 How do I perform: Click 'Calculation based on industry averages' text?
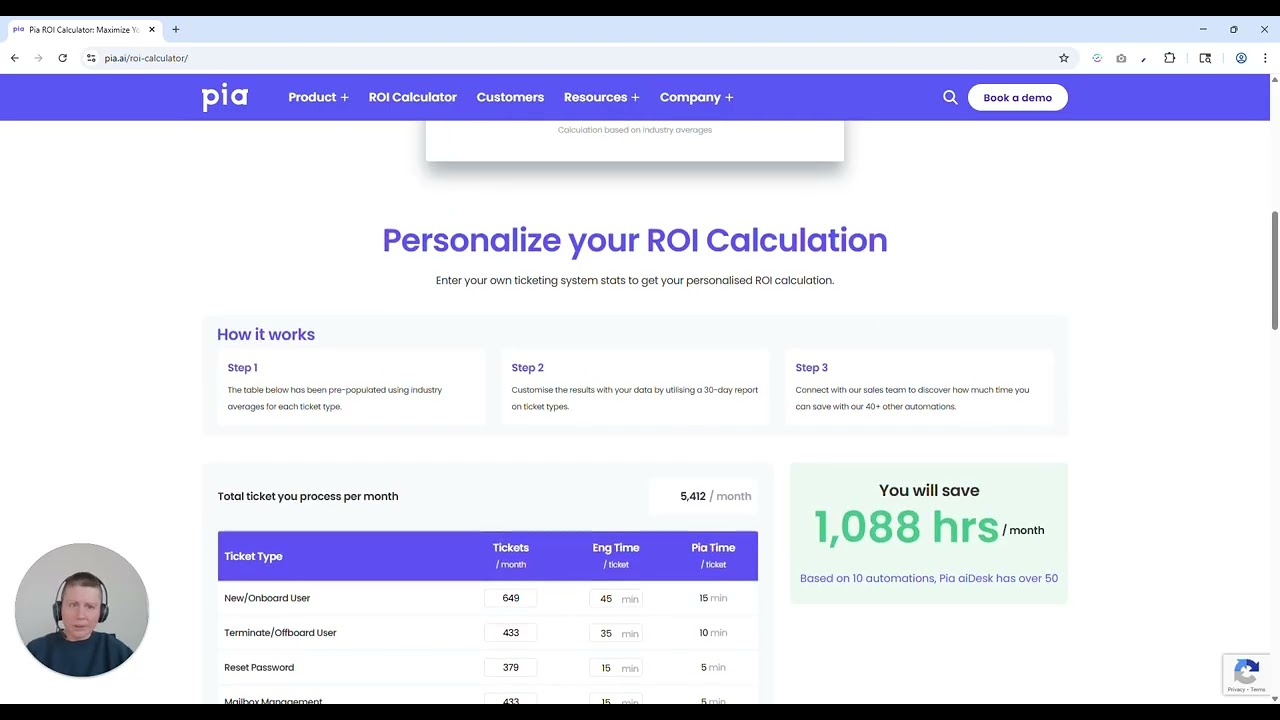635,130
